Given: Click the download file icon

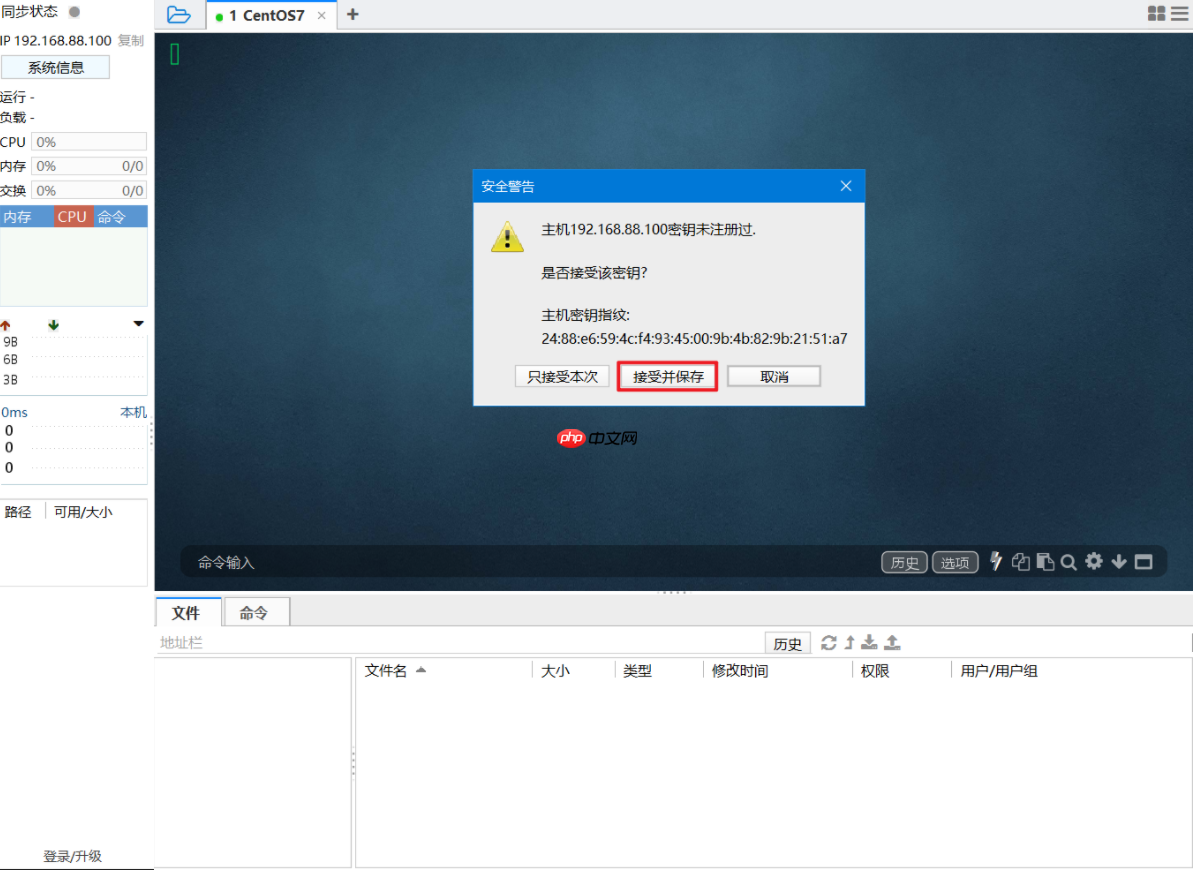Looking at the screenshot, I should pyautogui.click(x=869, y=642).
